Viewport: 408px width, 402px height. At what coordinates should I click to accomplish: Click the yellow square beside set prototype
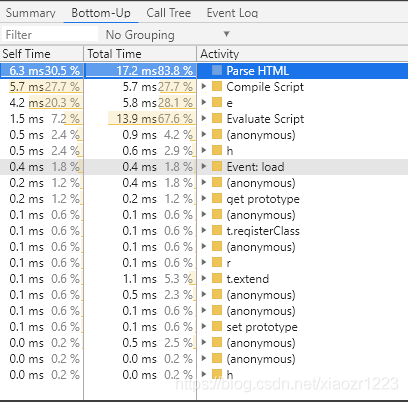[x=217, y=326]
